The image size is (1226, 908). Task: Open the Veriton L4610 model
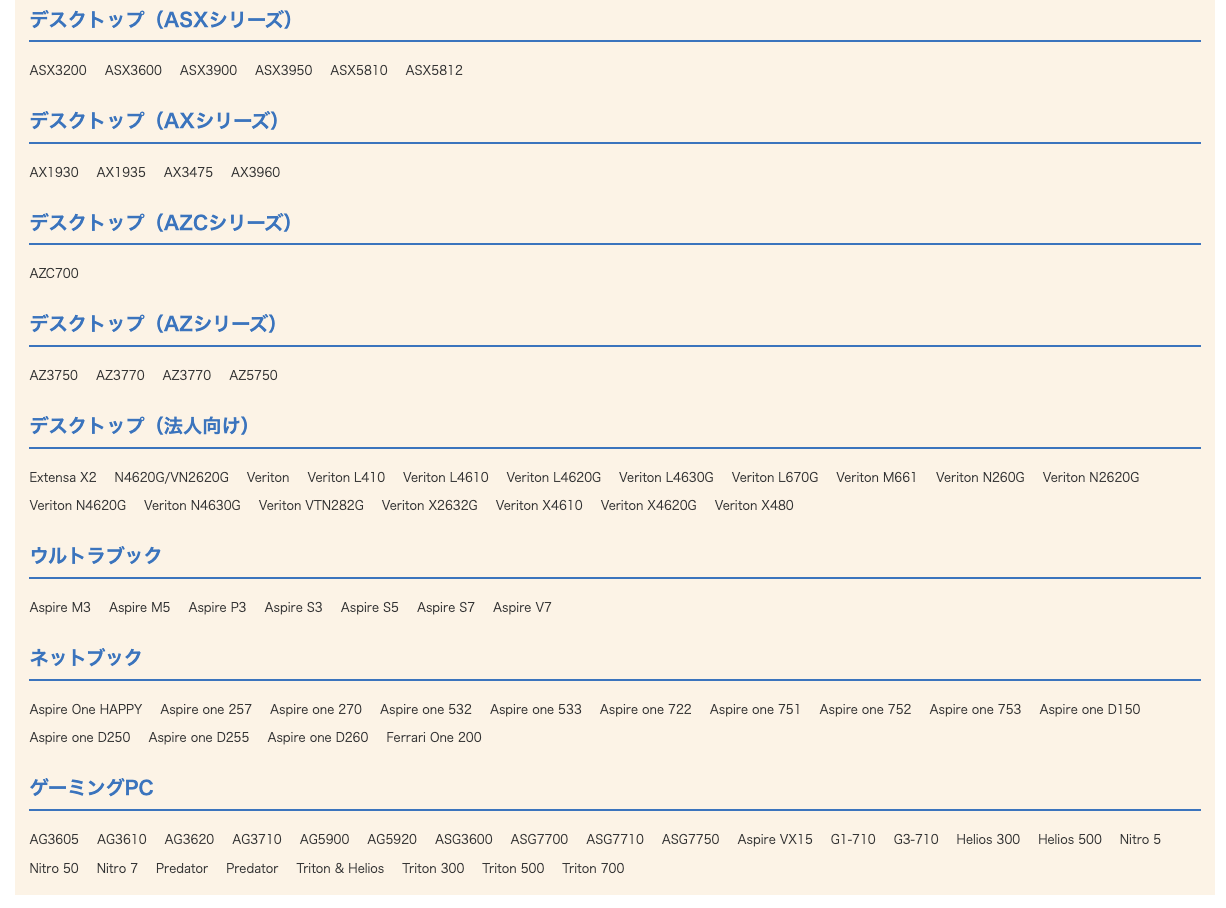point(446,477)
